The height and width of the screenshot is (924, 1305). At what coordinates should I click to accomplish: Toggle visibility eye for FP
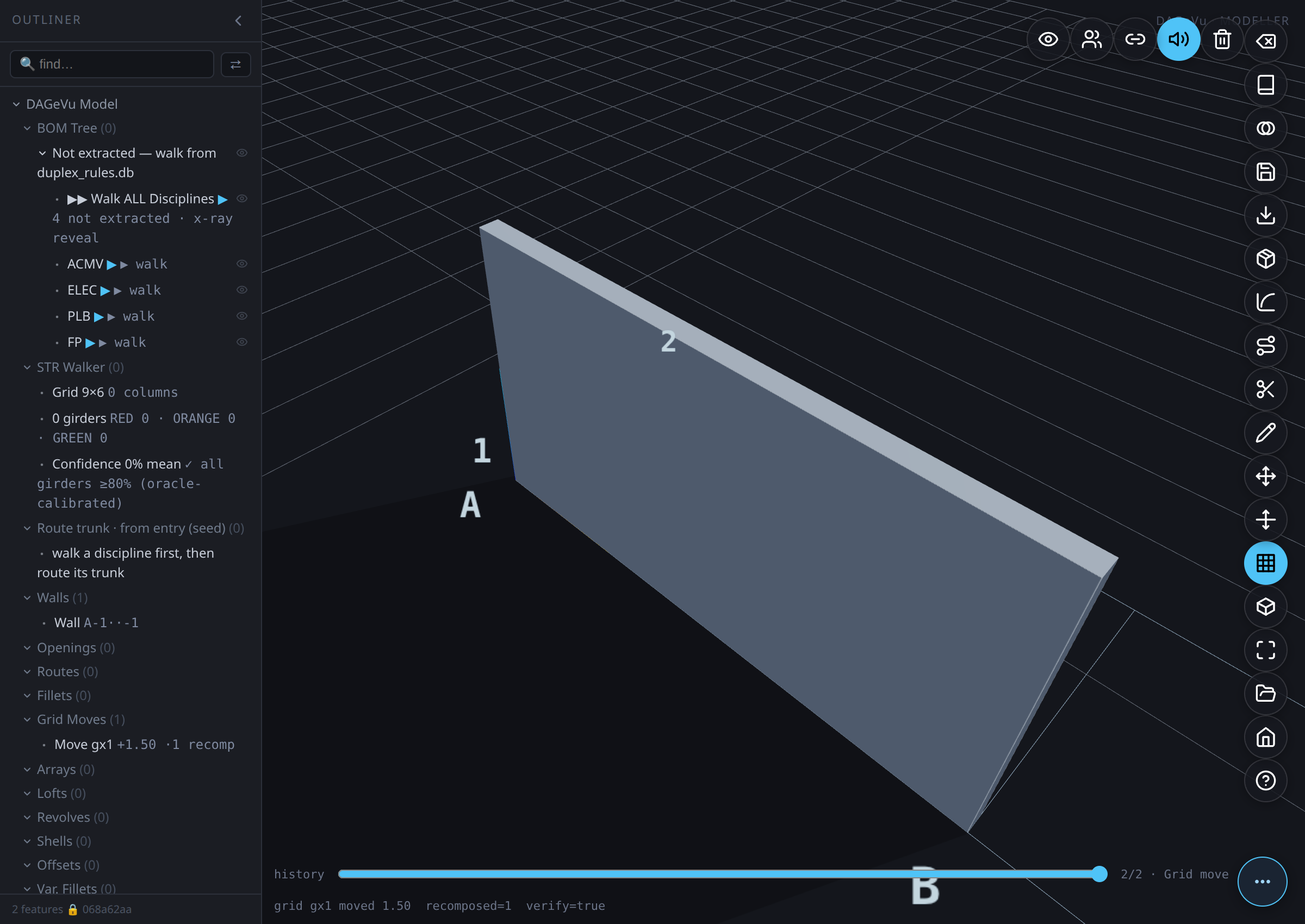pyautogui.click(x=242, y=342)
